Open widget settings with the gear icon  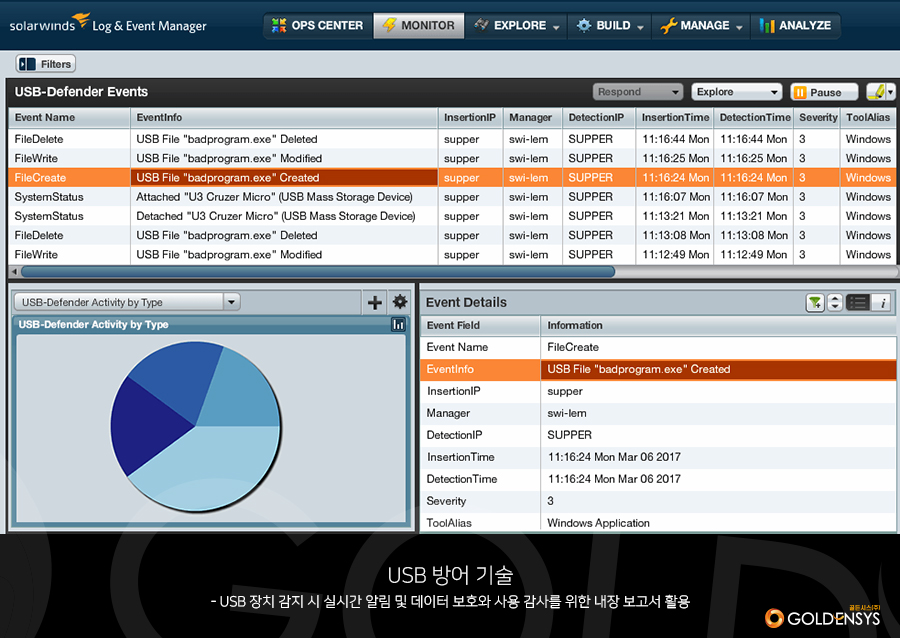click(x=399, y=302)
